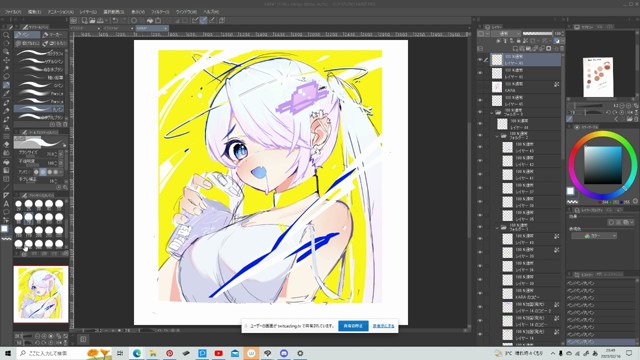Viewport: 640px width, 360px height.
Task: Select the move layer tool with cross arrows
Action: [6, 60]
